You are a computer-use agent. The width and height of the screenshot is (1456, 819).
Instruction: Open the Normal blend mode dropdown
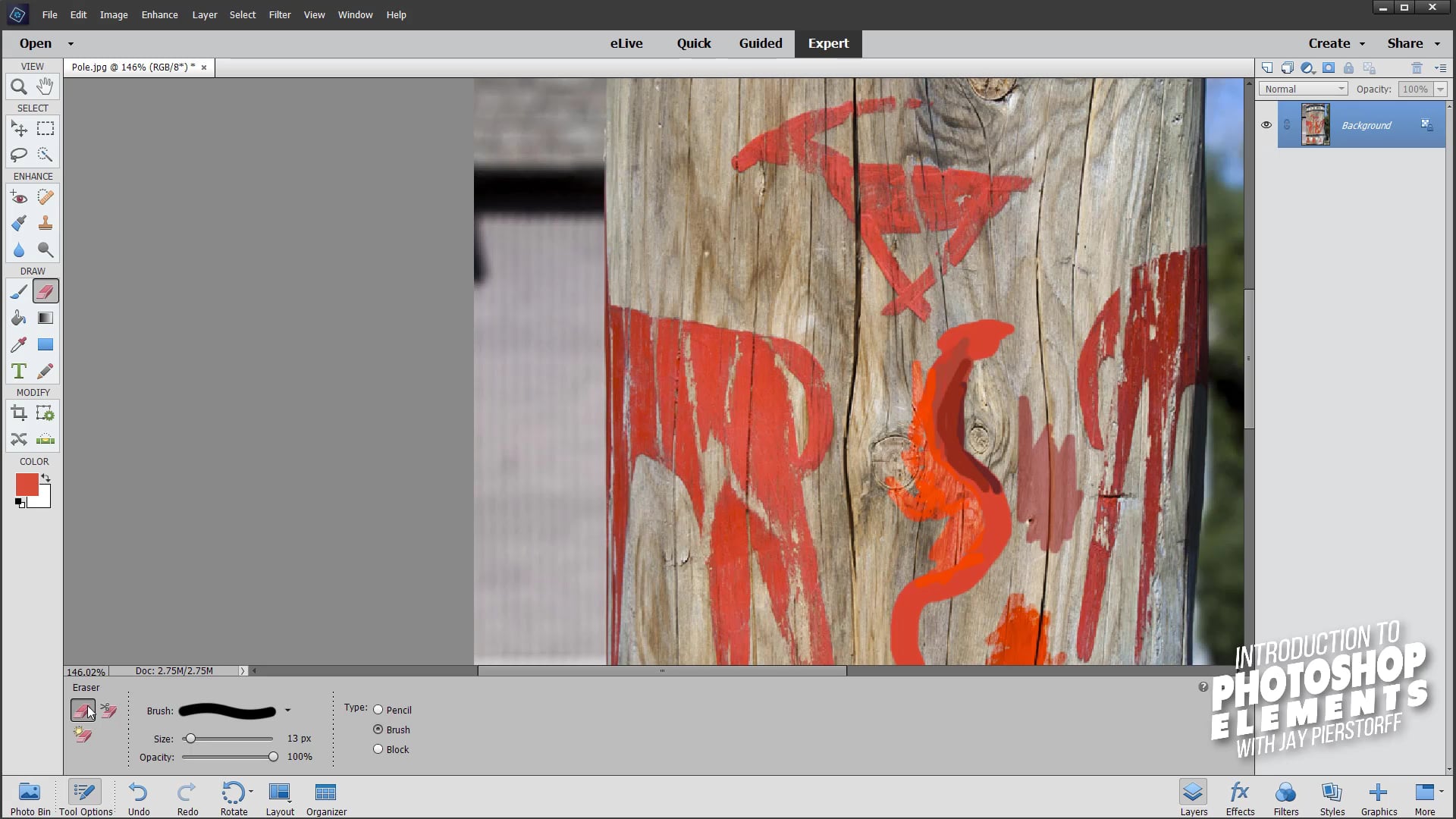click(x=1303, y=89)
